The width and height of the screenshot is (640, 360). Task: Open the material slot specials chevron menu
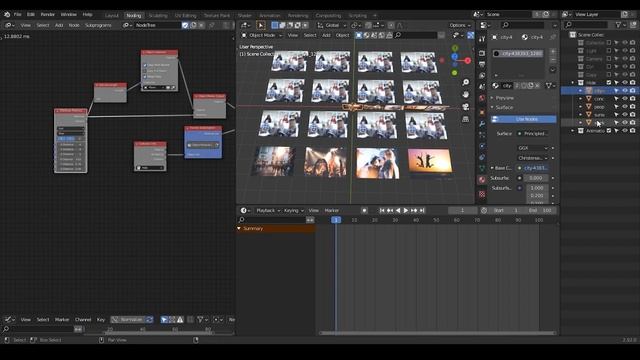[x=553, y=70]
